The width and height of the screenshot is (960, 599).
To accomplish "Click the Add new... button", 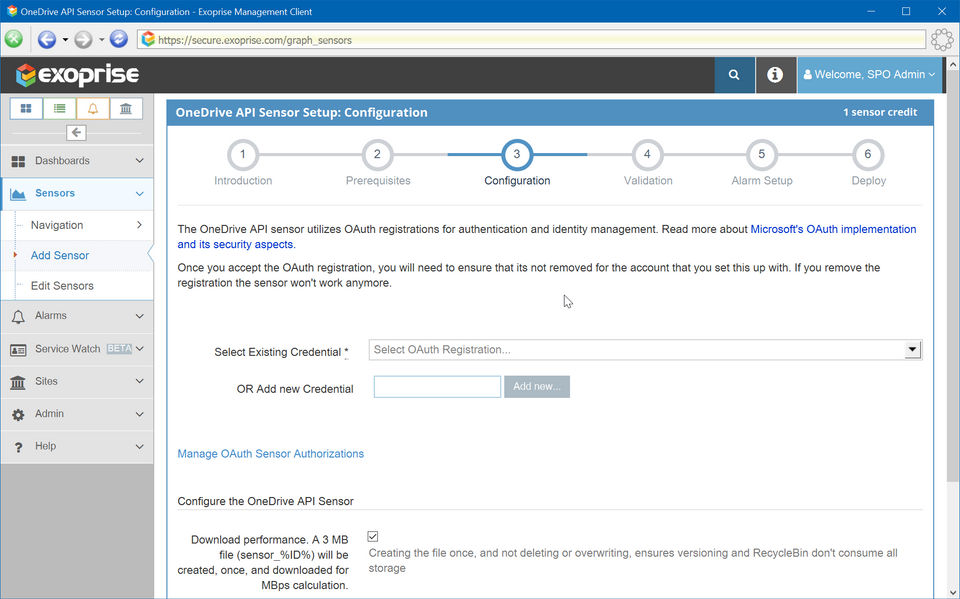I will click(x=537, y=387).
